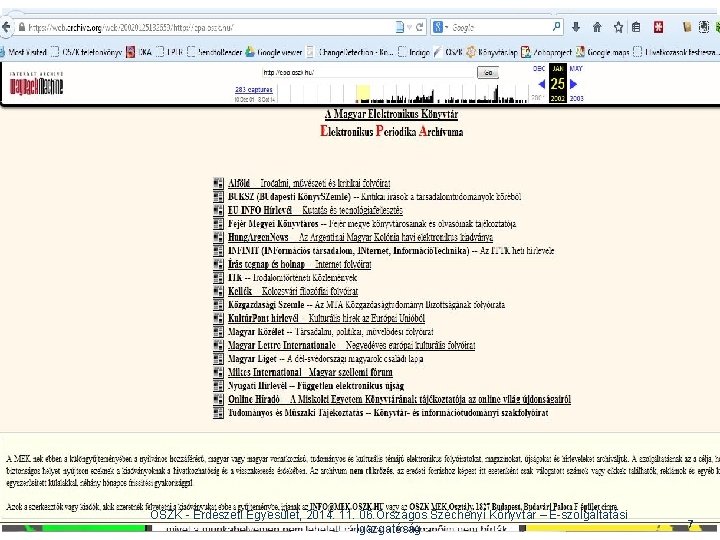Click the journal icon beside Nyugati Hírlevél

219,386
